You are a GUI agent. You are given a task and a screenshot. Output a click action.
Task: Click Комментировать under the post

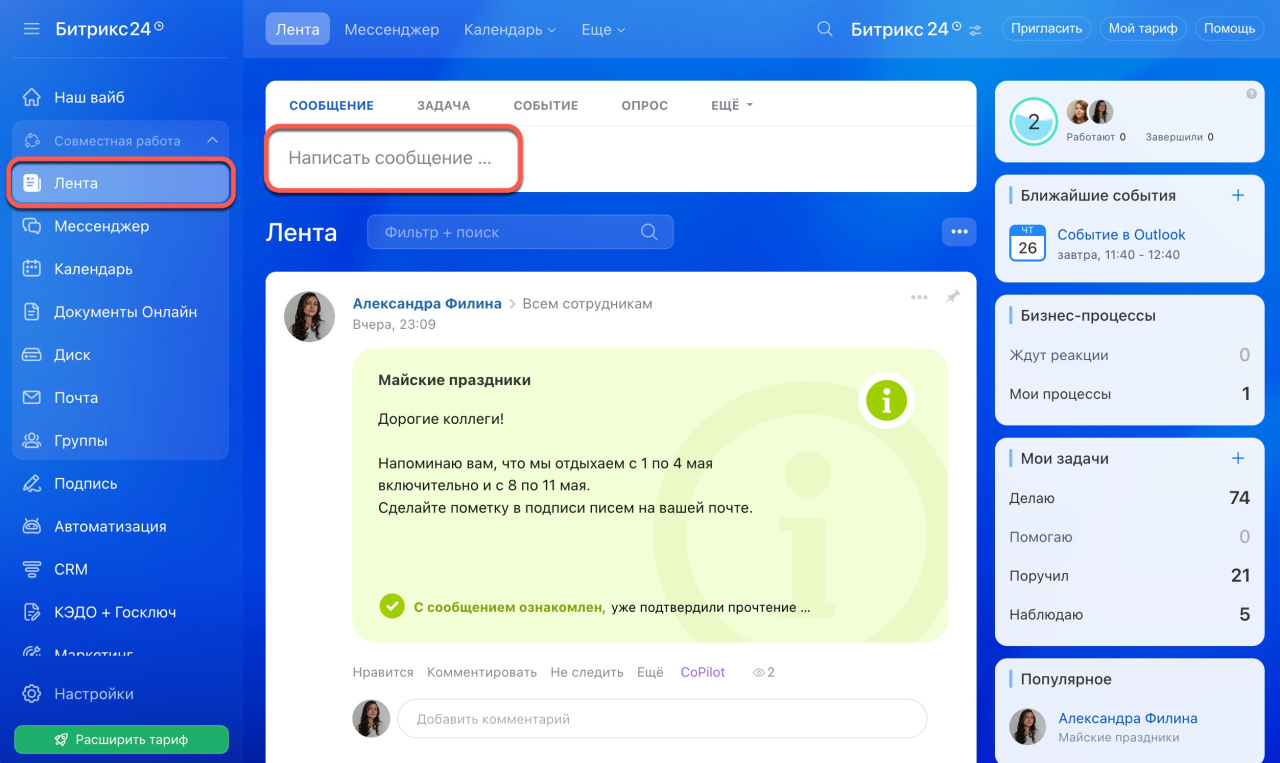(x=482, y=672)
